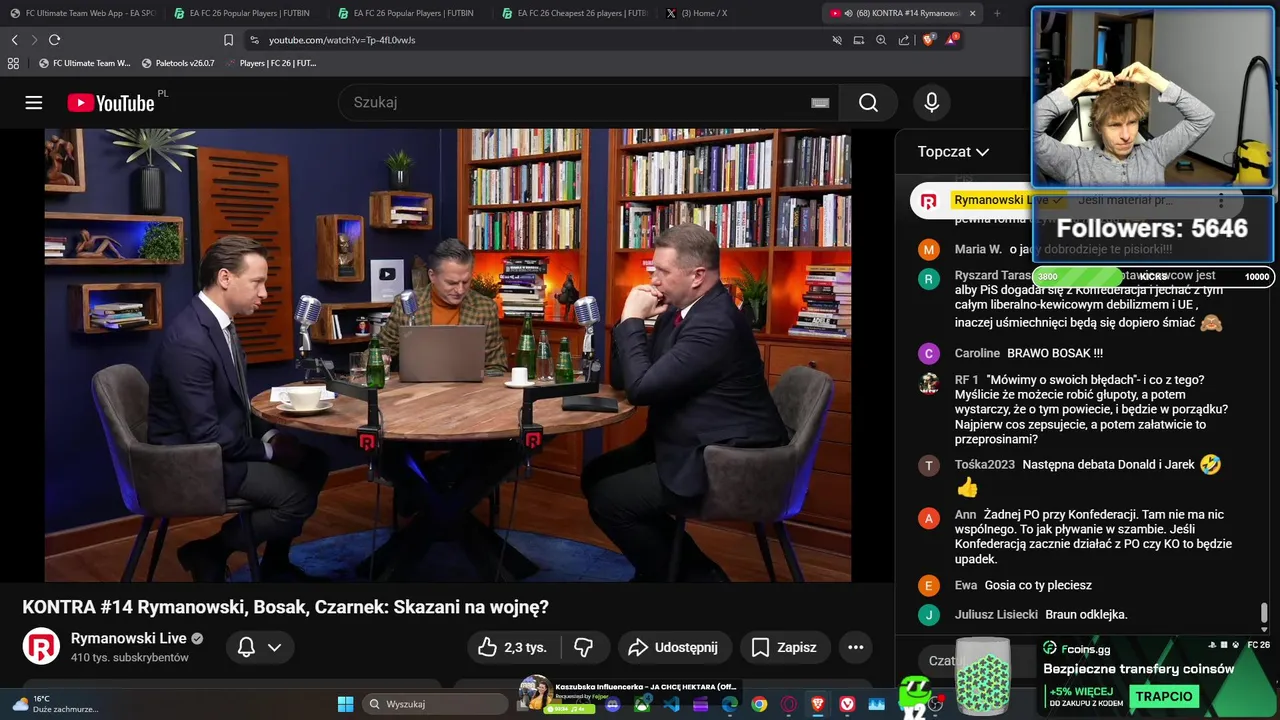Click the video title KONTRA #14 Rymanowski
The width and height of the screenshot is (1280, 720).
pyautogui.click(x=285, y=607)
